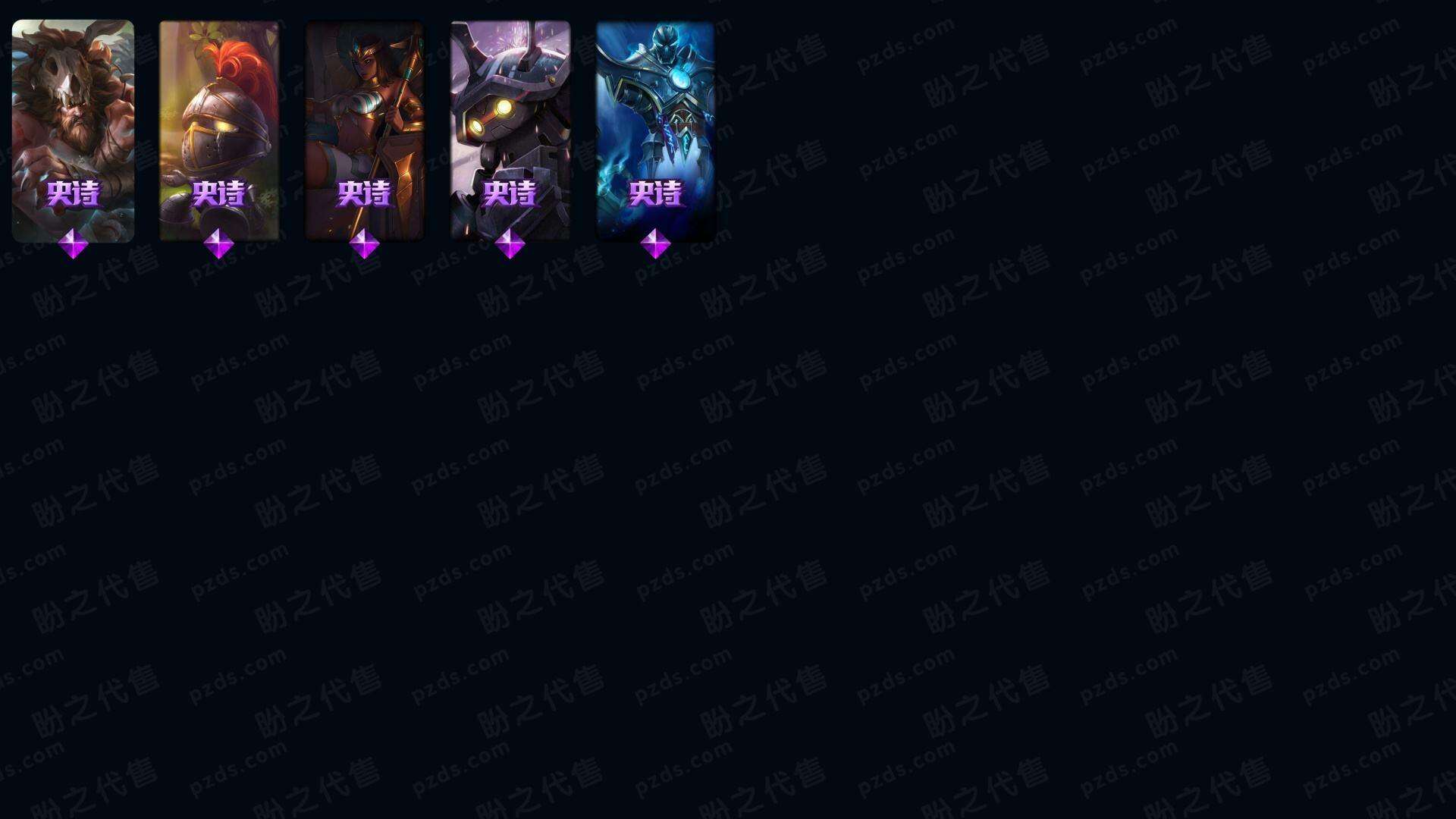Screen dimensions: 1456x819
Task: Open the gray robot with yellow eyes card
Action: coord(510,130)
